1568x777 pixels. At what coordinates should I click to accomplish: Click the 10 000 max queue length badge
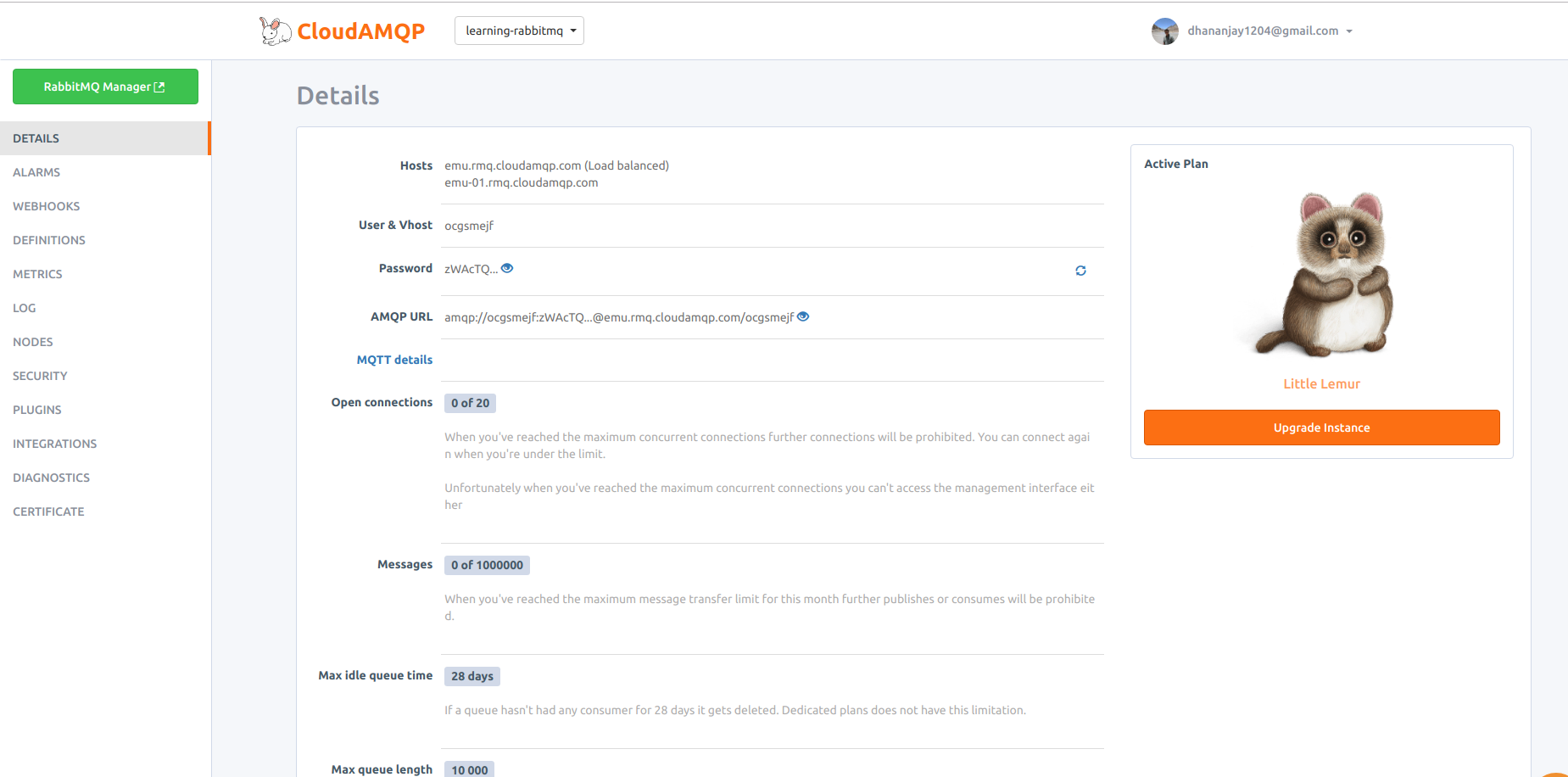click(469, 769)
